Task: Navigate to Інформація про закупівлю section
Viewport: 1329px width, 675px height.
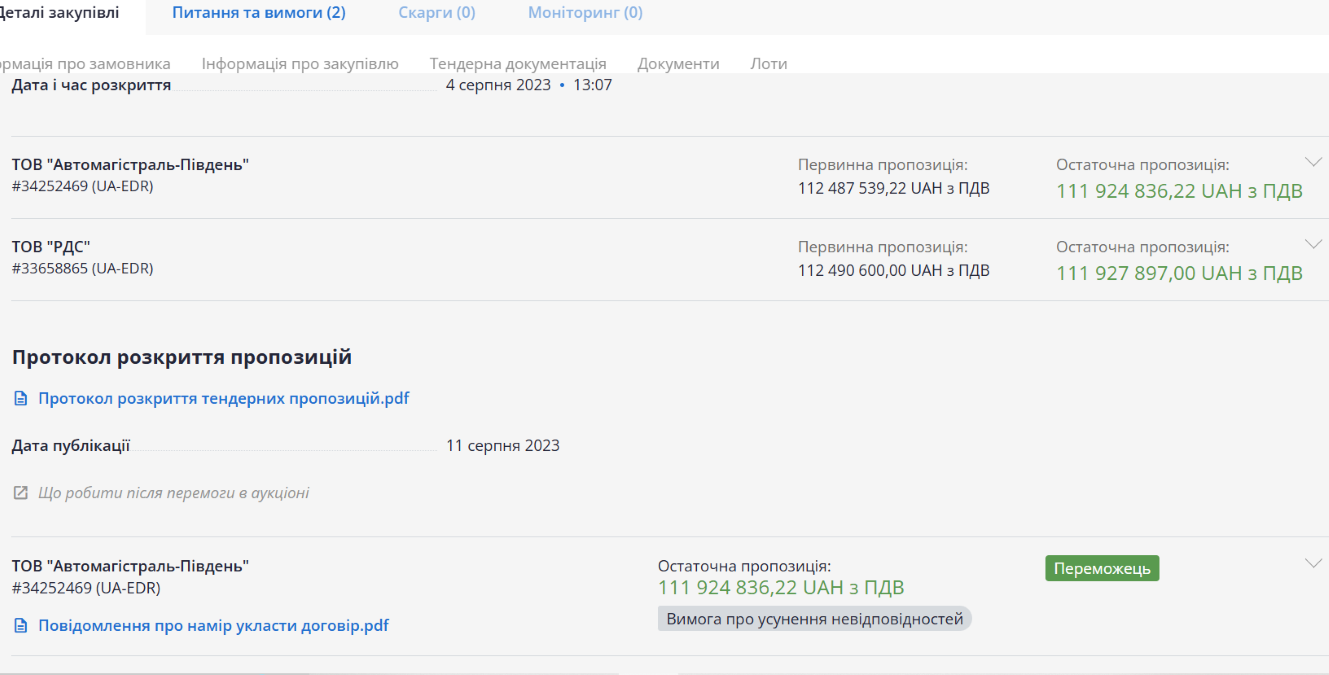Action: click(x=300, y=63)
